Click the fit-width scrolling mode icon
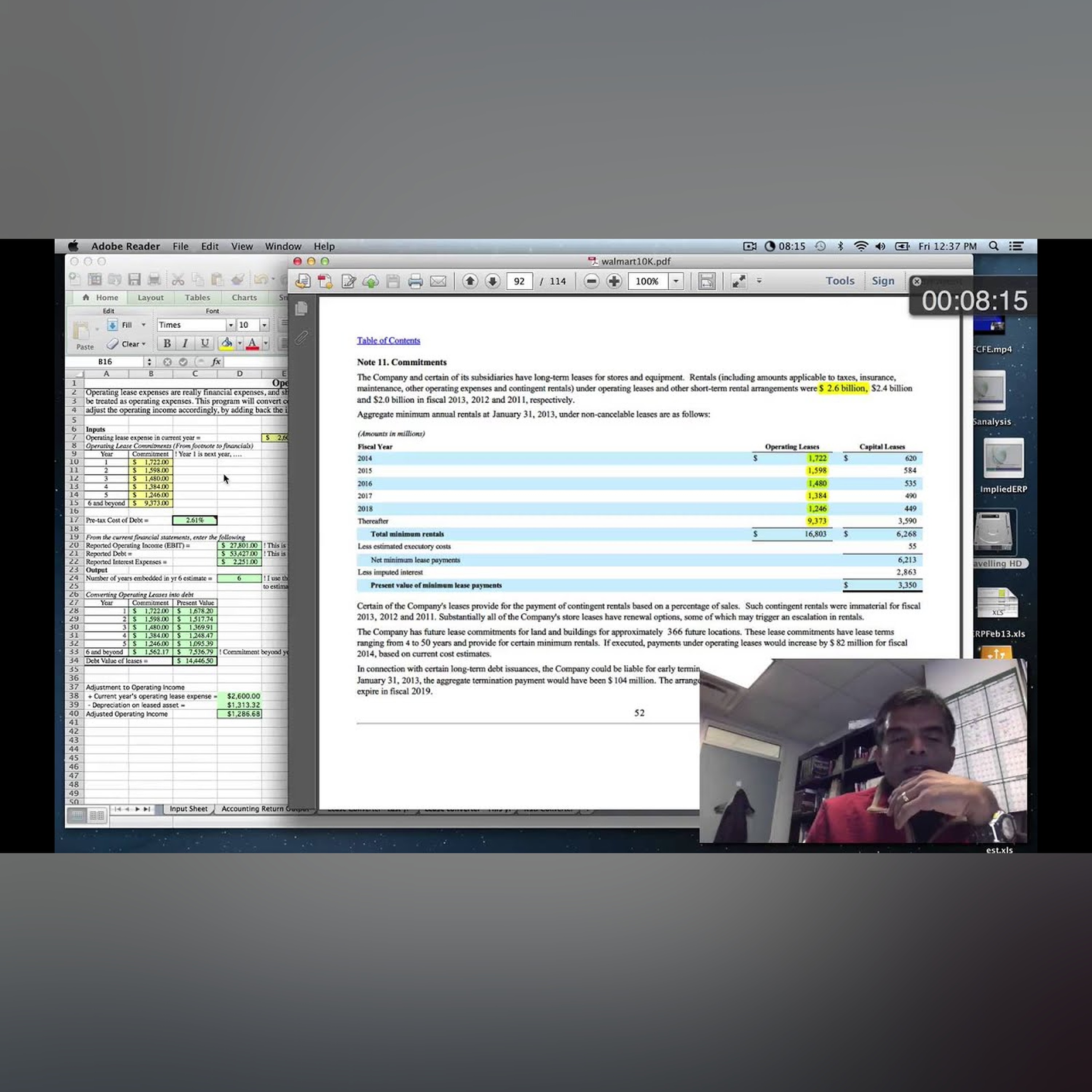Viewport: 1092px width, 1092px height. coord(707,281)
